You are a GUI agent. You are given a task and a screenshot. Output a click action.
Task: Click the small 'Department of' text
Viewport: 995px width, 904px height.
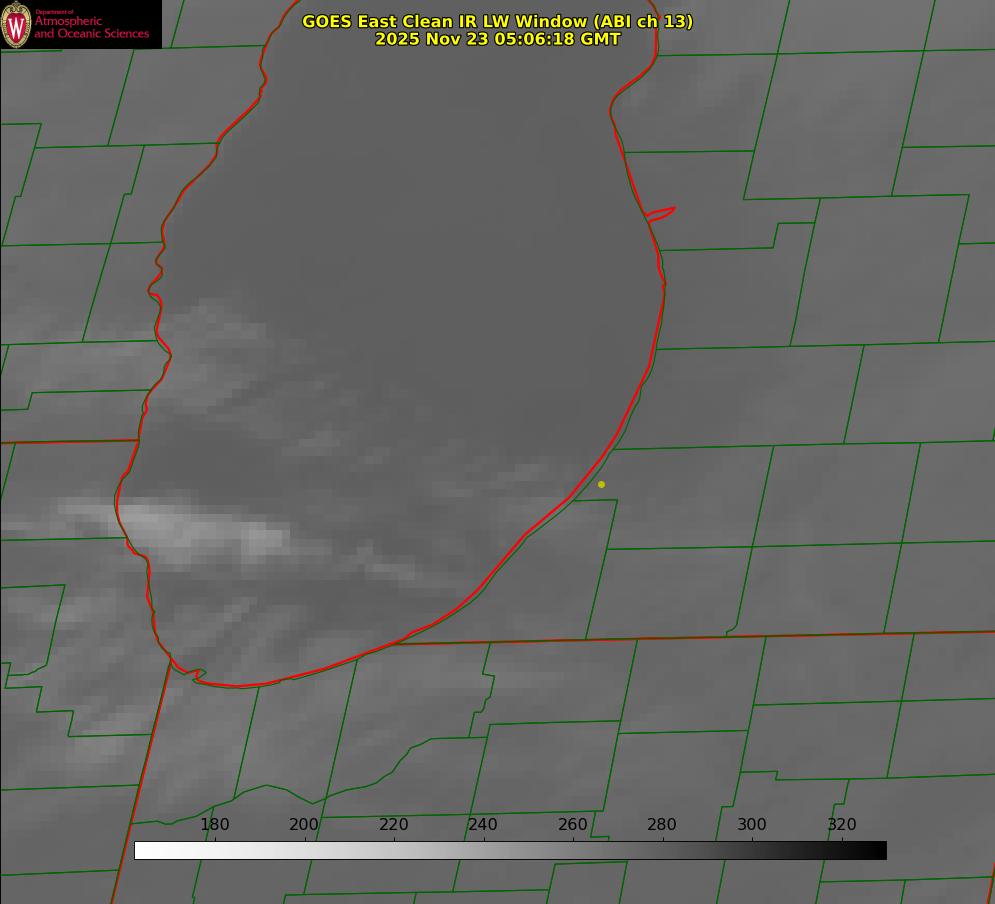pos(54,11)
